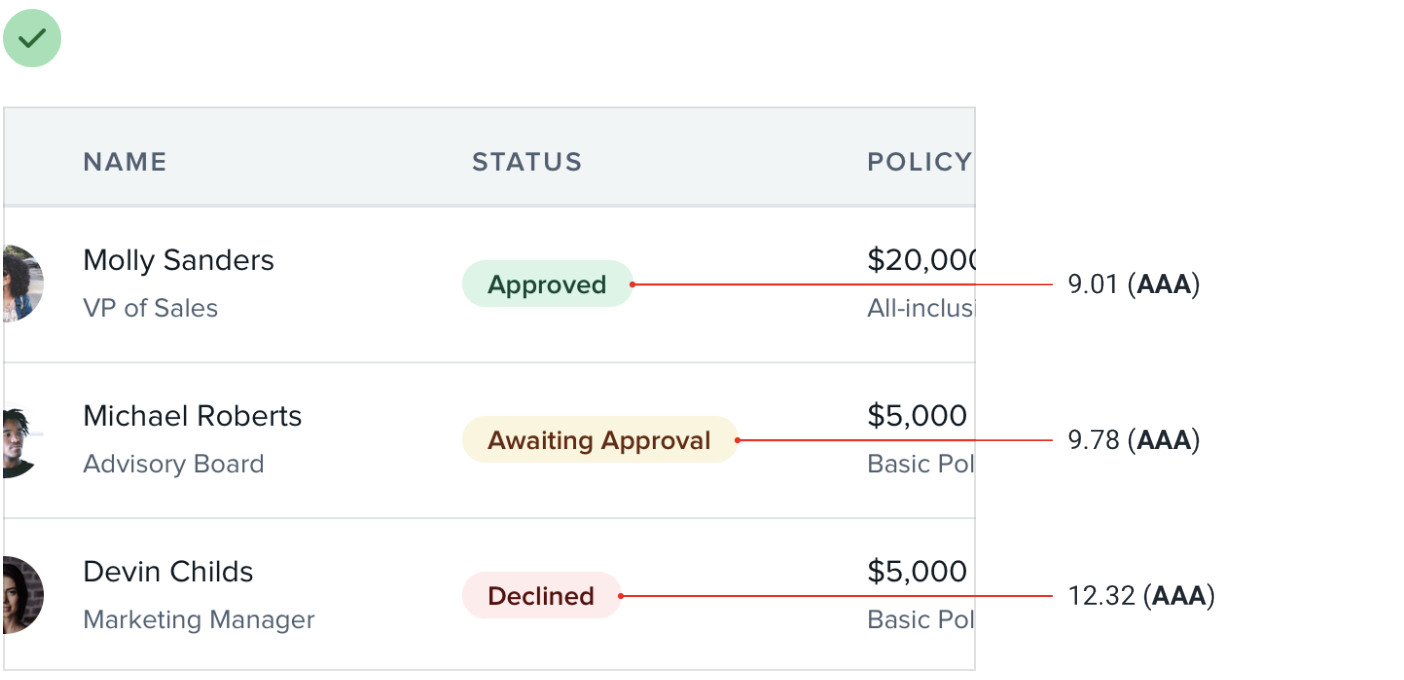This screenshot has width=1404, height=680.
Task: Click the 12.32 (AAA) contrast label
Action: tap(1140, 596)
